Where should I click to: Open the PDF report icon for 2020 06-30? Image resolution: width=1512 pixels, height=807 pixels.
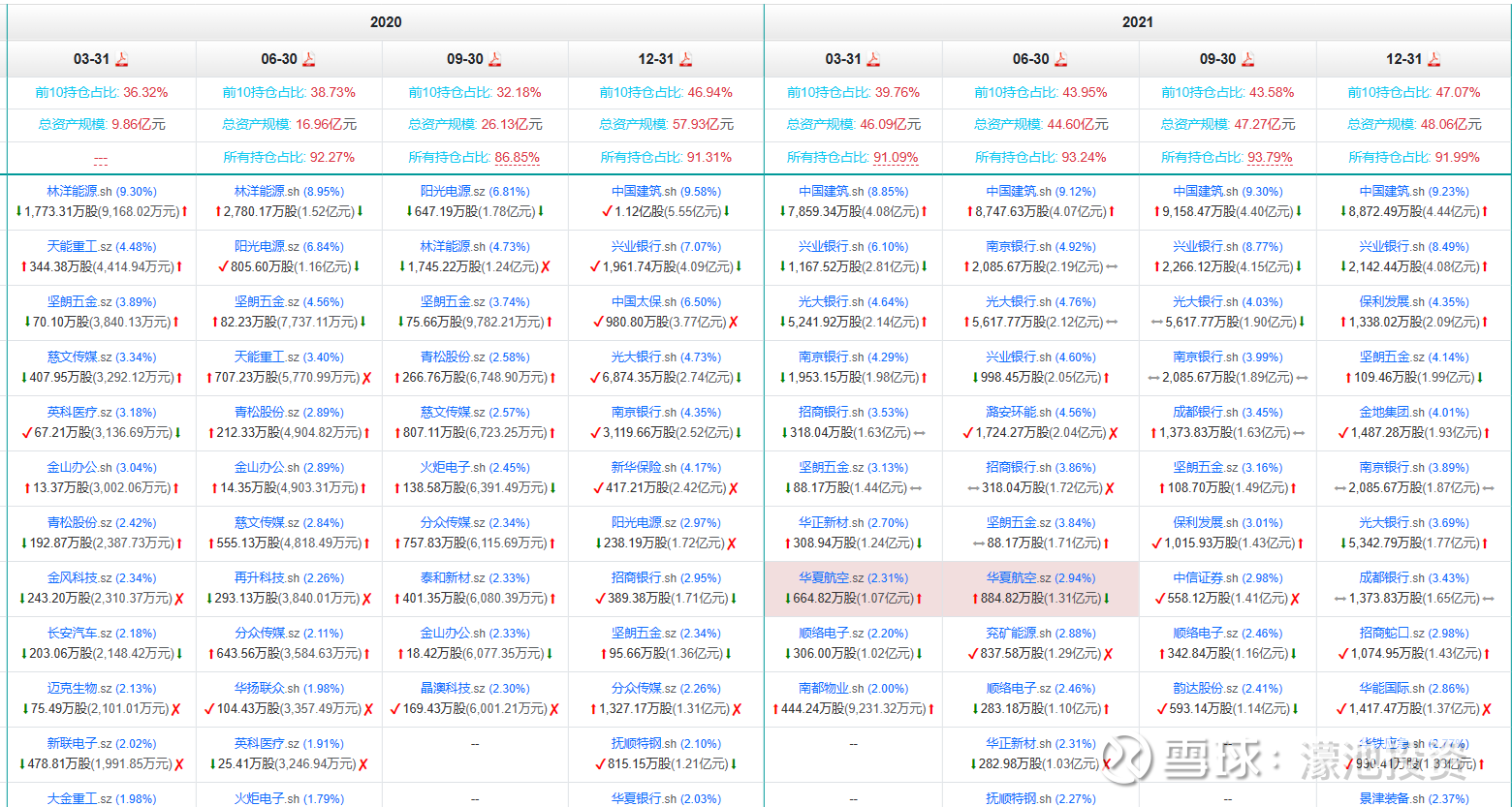pos(309,59)
